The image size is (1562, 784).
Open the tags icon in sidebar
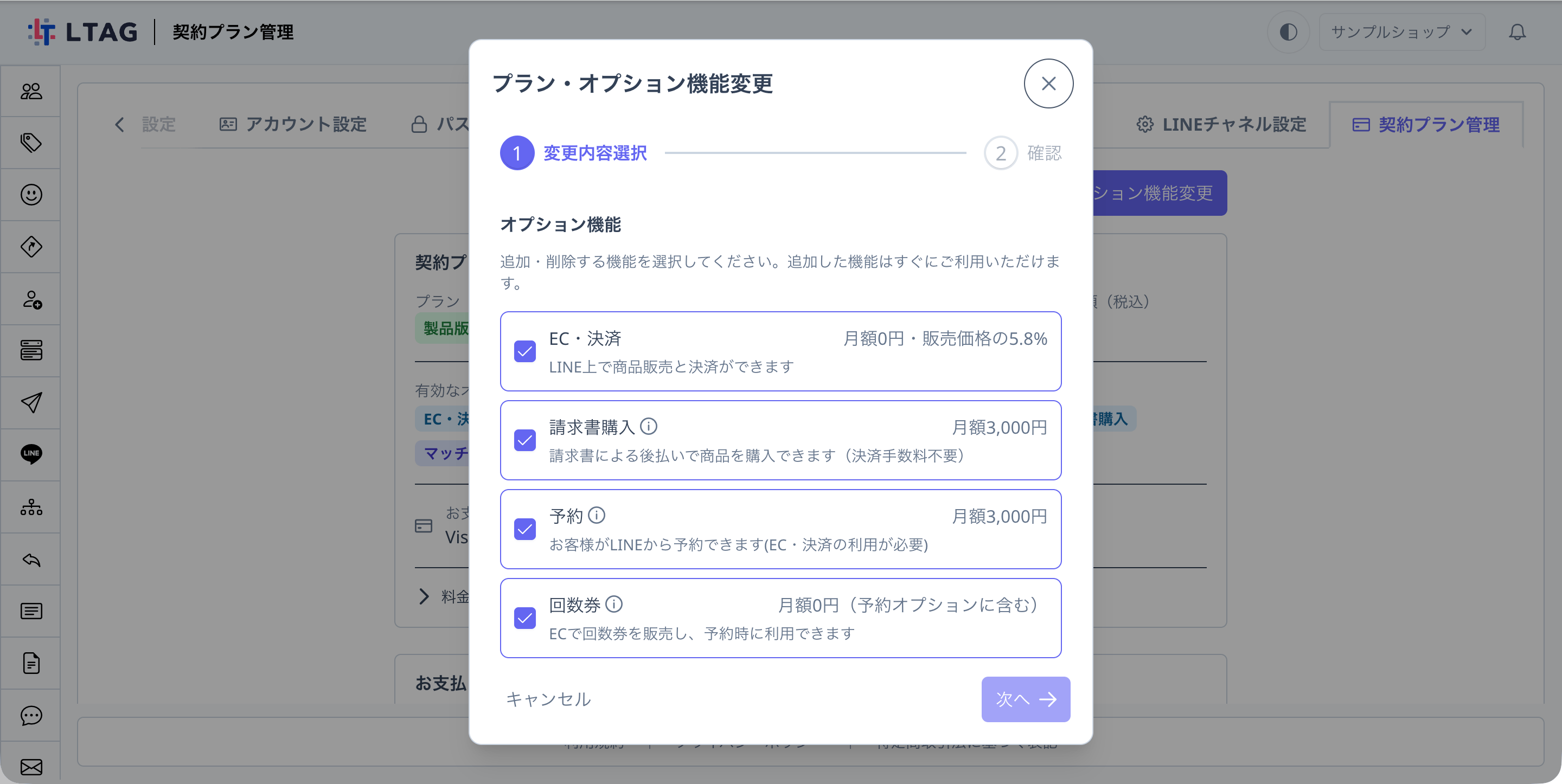click(x=31, y=143)
